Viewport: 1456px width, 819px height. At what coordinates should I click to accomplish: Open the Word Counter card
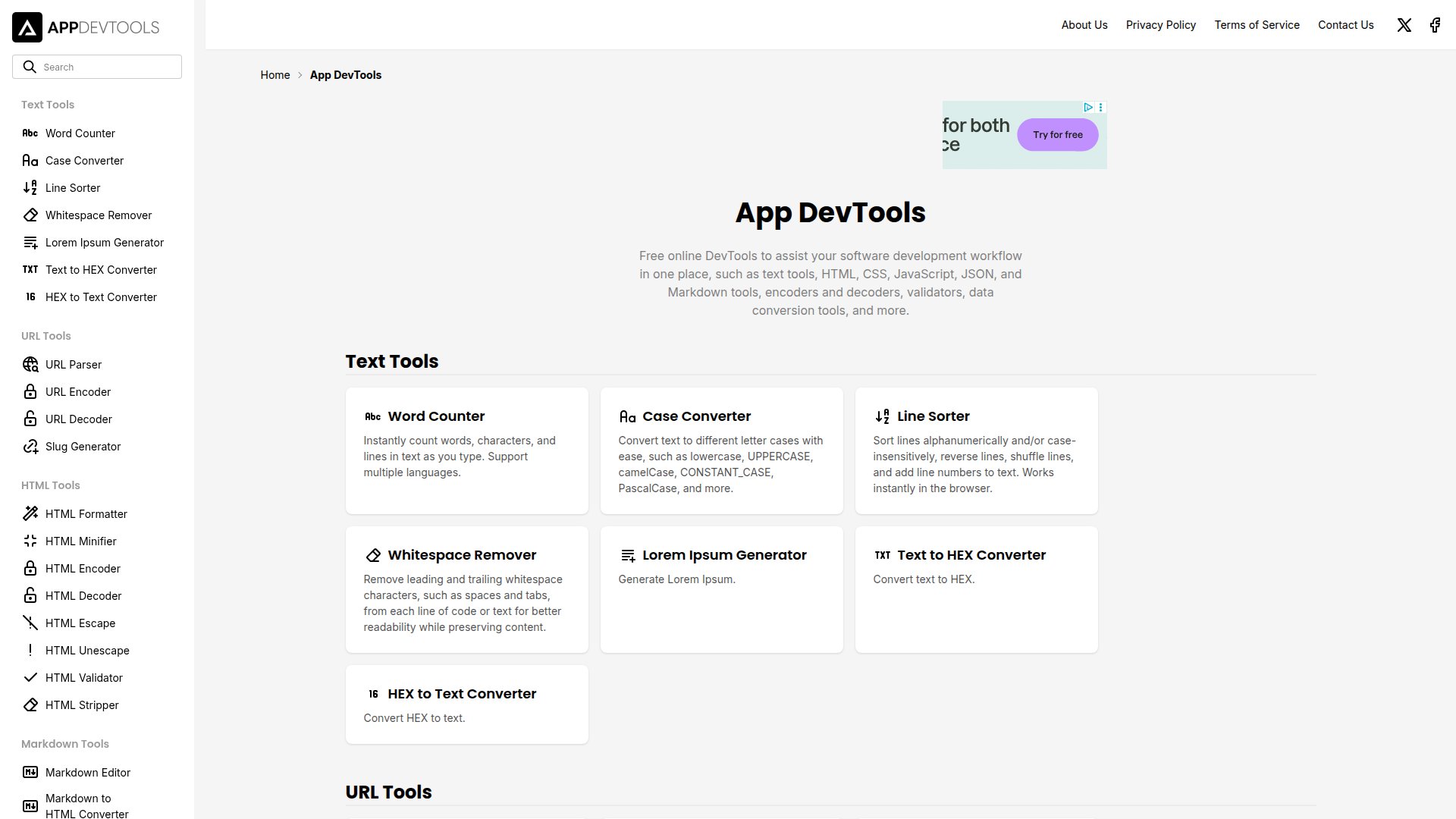(x=467, y=450)
